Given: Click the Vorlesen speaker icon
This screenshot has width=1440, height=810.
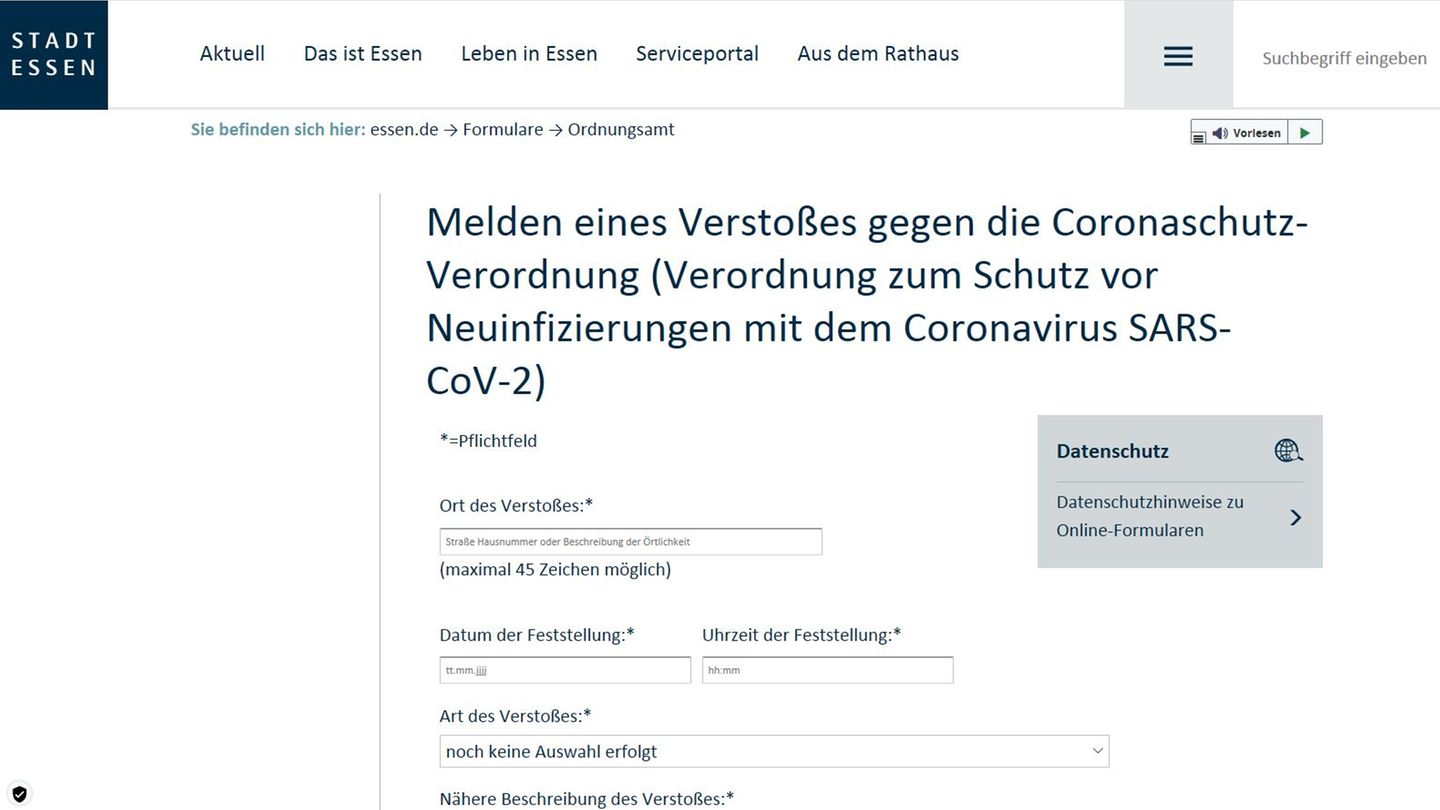Looking at the screenshot, I should point(1220,133).
